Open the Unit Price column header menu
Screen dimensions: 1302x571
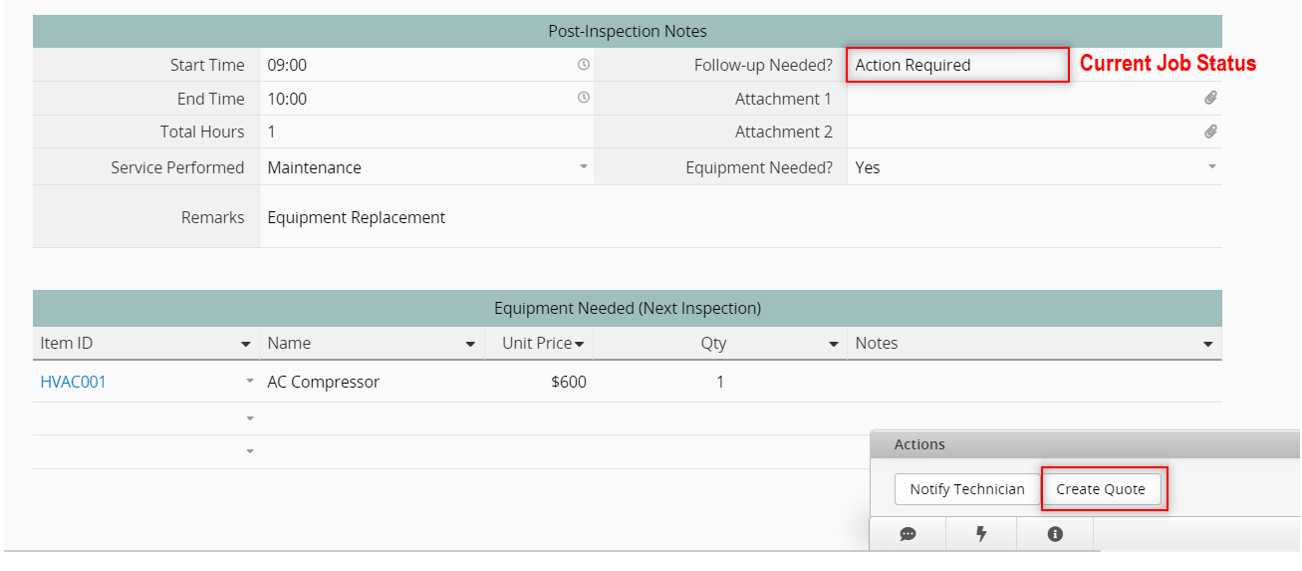pyautogui.click(x=578, y=344)
